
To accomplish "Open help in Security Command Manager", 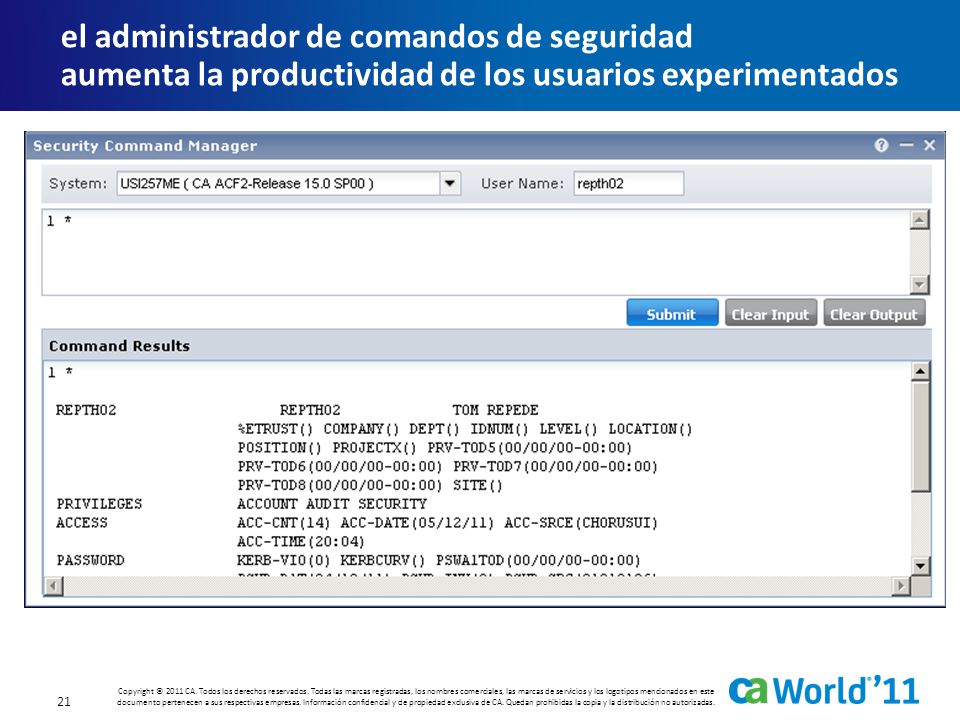I will (881, 146).
